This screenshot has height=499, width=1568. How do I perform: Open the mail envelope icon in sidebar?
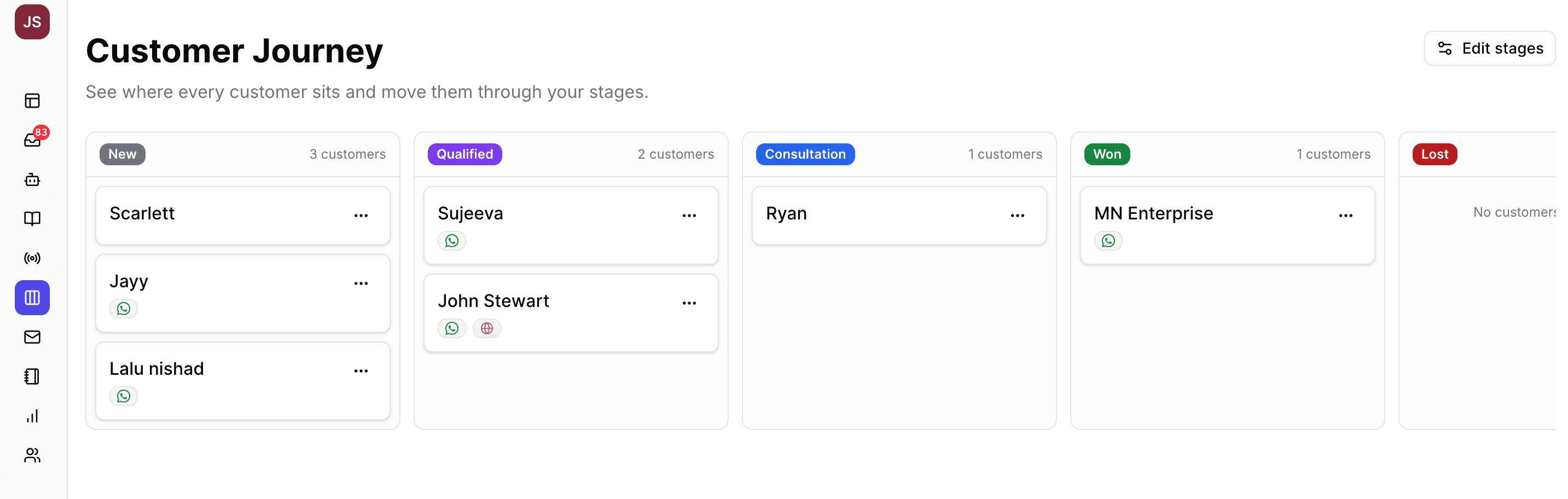click(32, 337)
